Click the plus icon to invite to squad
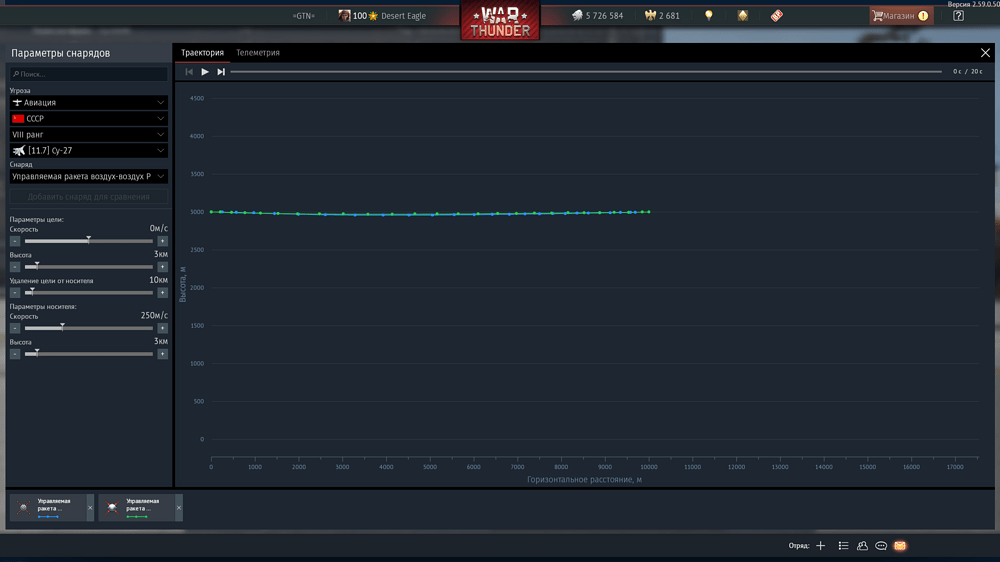This screenshot has width=1000, height=562. click(821, 545)
